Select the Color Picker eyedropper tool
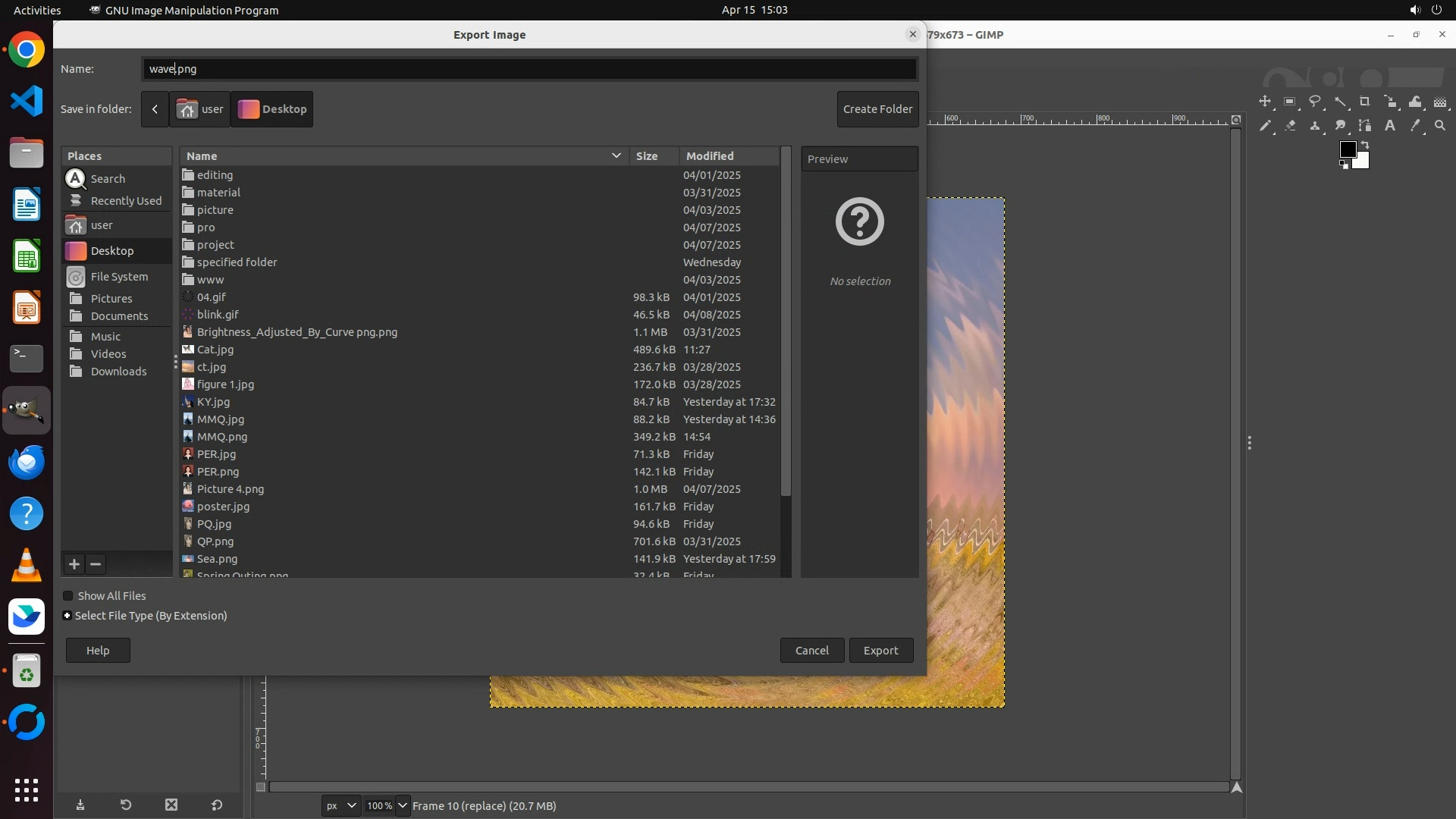This screenshot has height=819, width=1456. click(x=1415, y=126)
